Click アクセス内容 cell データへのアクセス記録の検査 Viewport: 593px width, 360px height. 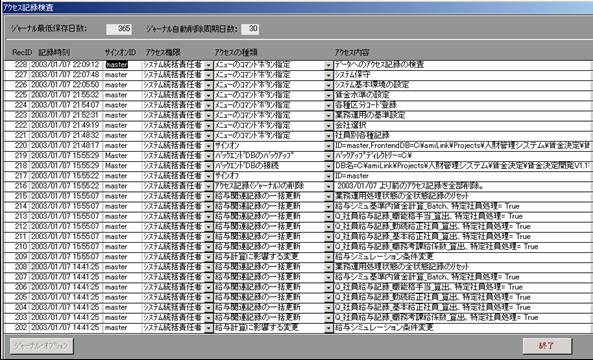click(463, 65)
